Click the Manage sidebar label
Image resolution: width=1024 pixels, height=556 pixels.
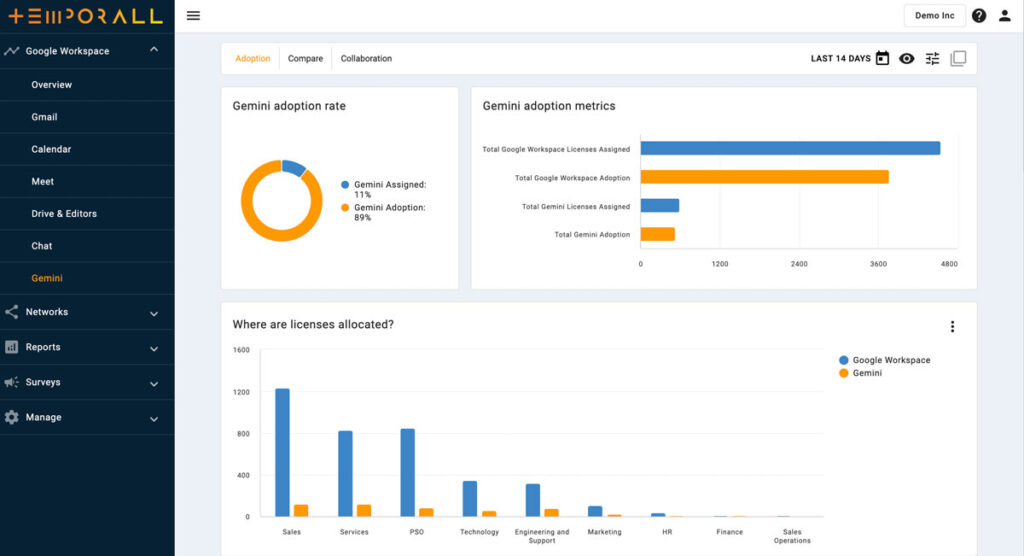coord(43,417)
